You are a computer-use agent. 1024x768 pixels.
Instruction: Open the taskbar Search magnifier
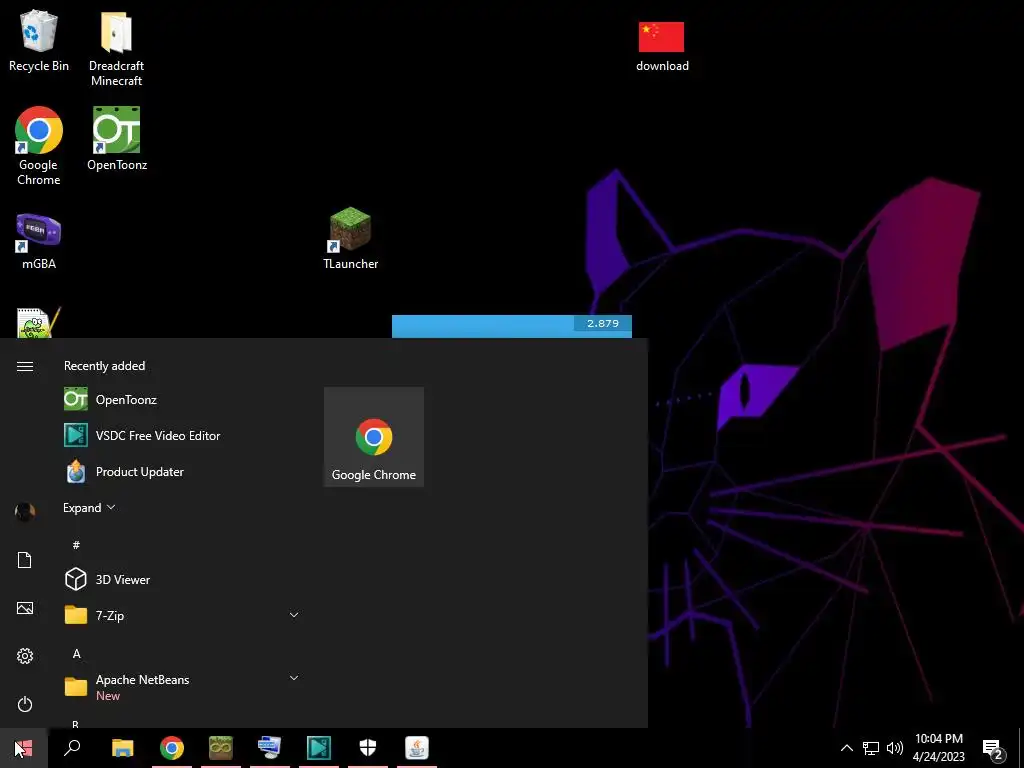tap(72, 748)
